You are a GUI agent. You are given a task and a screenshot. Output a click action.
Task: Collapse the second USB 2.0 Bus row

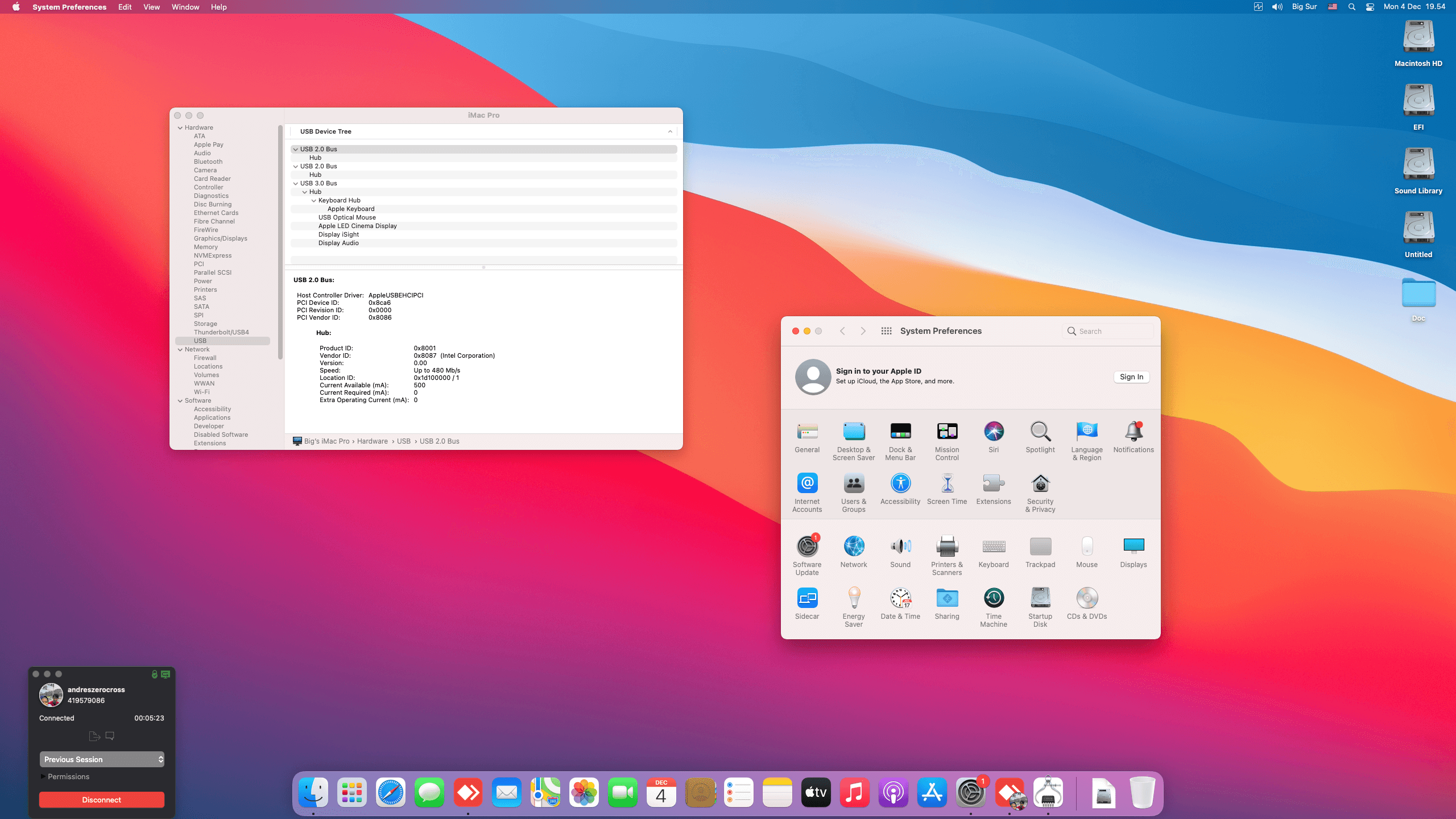(x=296, y=166)
